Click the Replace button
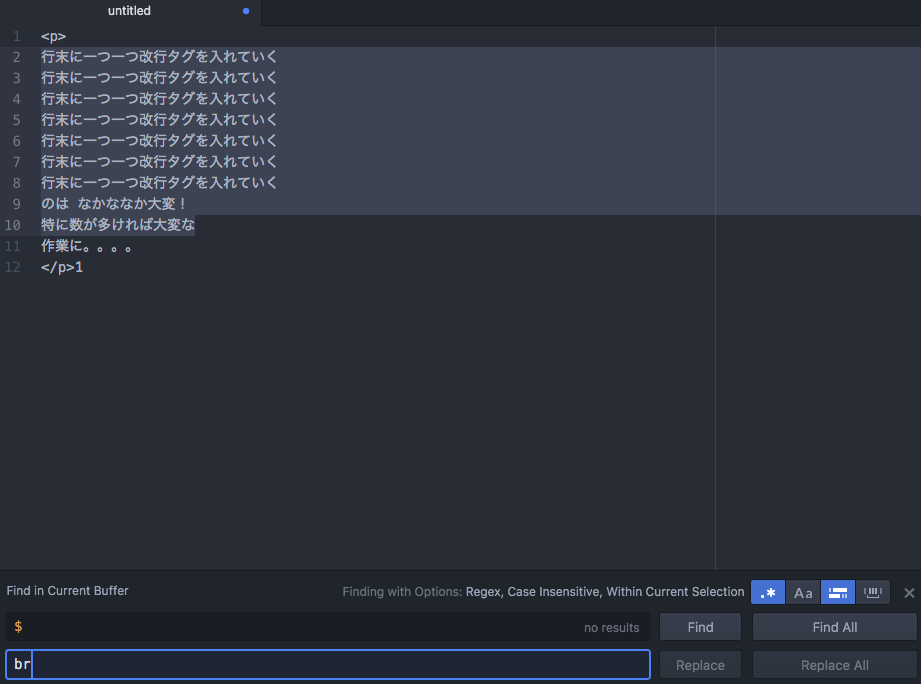The width and height of the screenshot is (921, 684). tap(700, 665)
